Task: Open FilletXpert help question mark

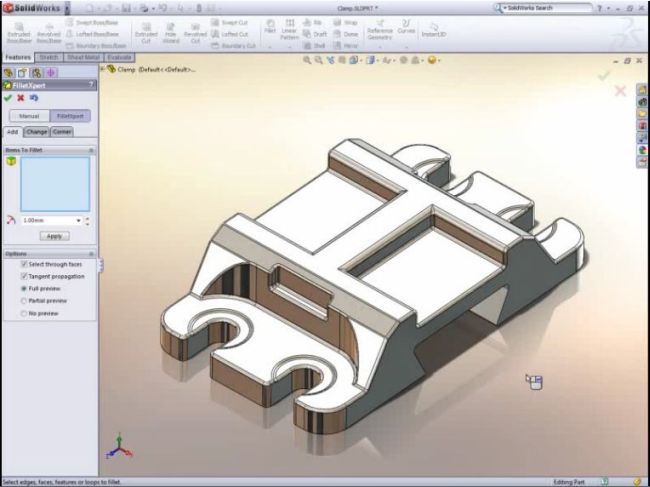Action: pos(91,85)
